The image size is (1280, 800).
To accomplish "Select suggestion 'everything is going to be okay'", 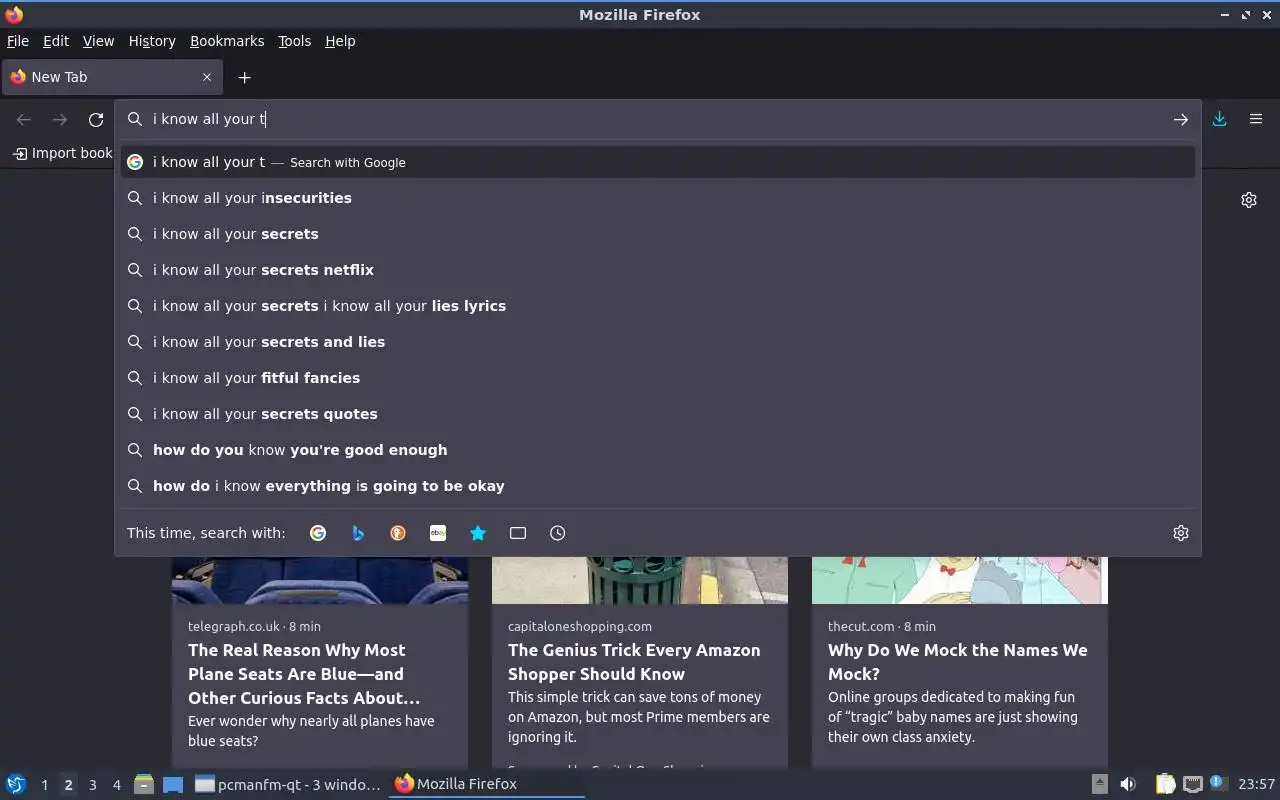I will tap(658, 486).
